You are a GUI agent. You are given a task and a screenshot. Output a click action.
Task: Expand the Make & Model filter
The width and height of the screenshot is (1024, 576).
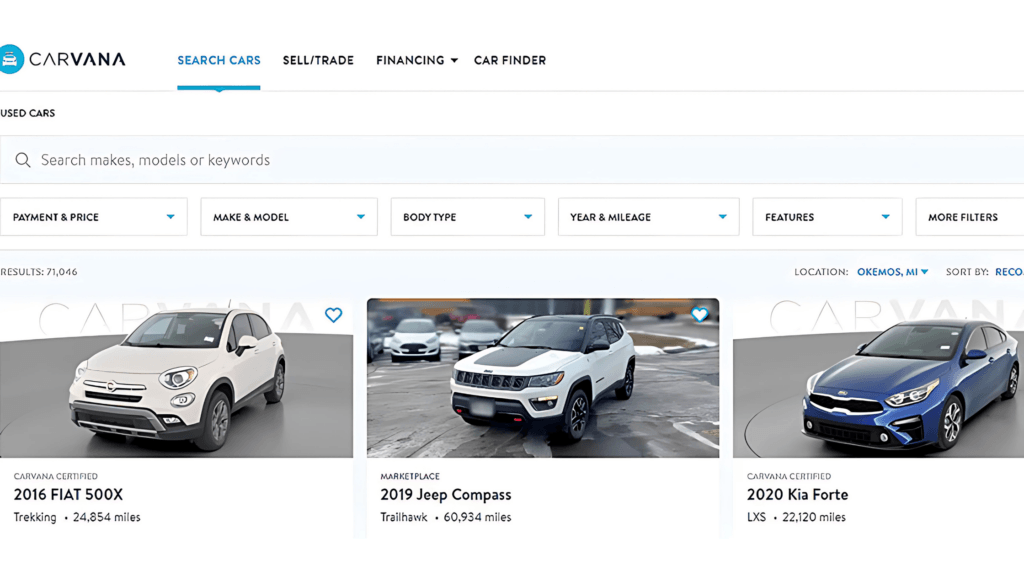tap(289, 217)
